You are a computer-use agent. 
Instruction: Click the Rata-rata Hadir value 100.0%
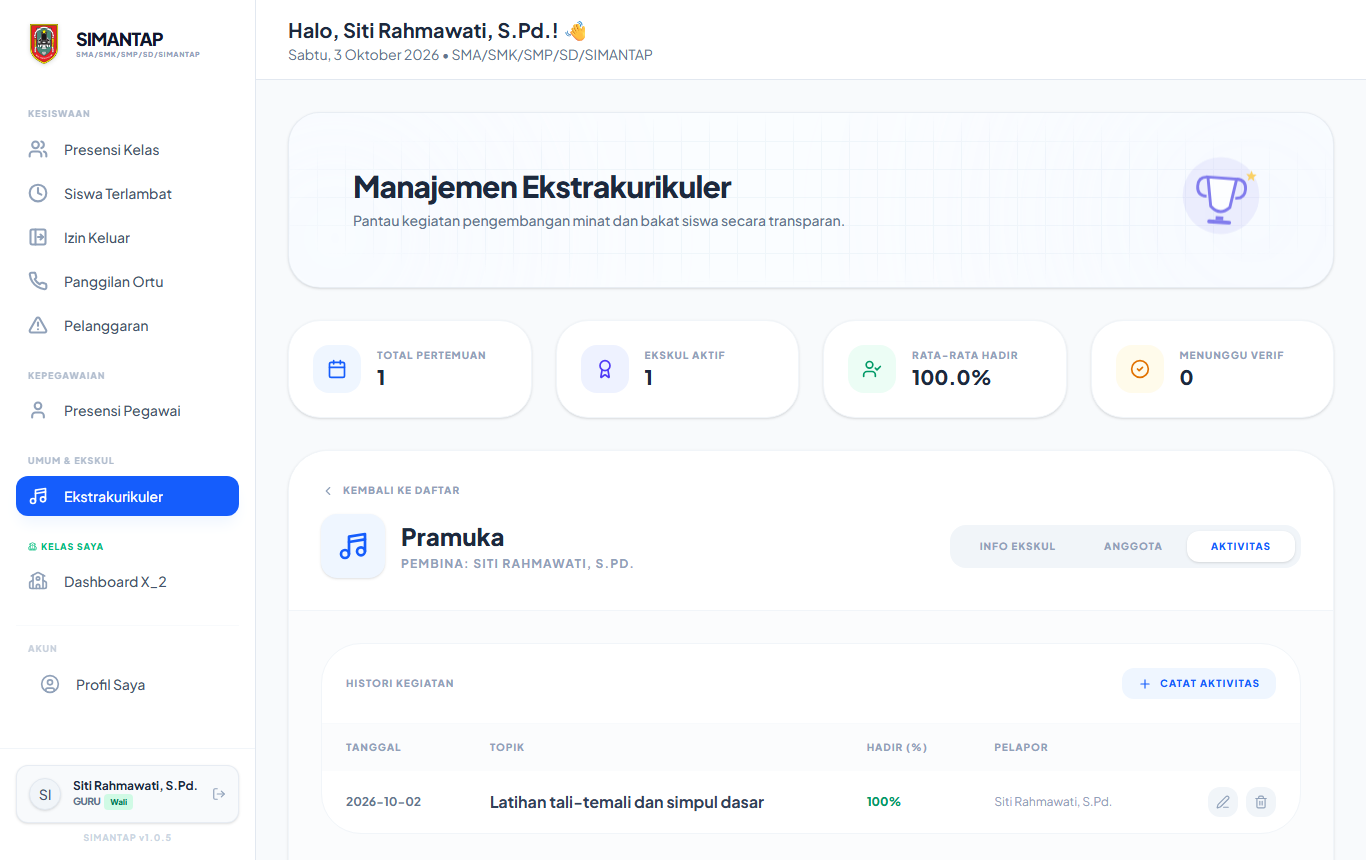(951, 378)
